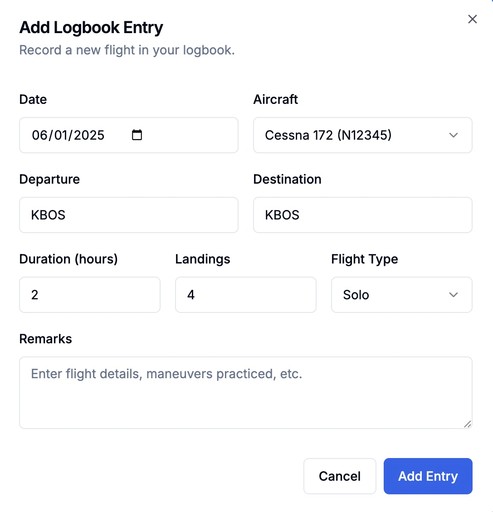
Task: Click into the Landings number input
Action: pos(246,295)
